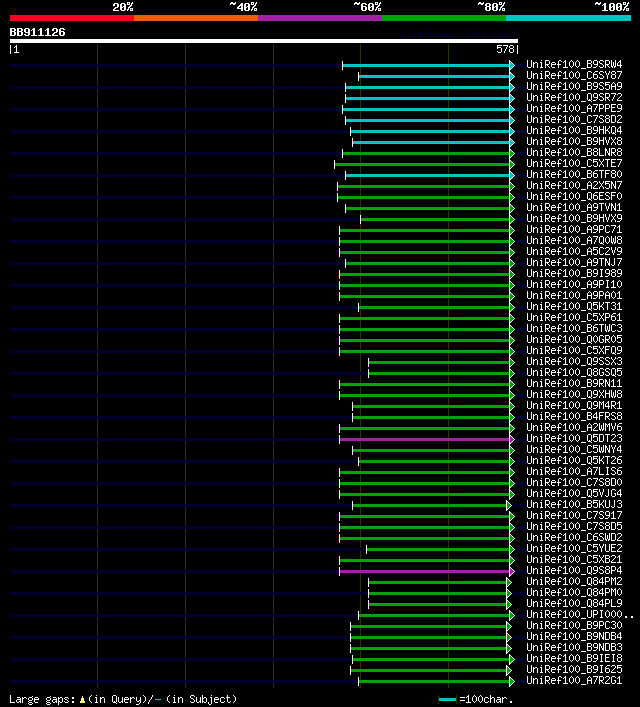Open hit UniRef100_C7S8D2
This screenshot has height=707, width=640.
[x=574, y=119]
